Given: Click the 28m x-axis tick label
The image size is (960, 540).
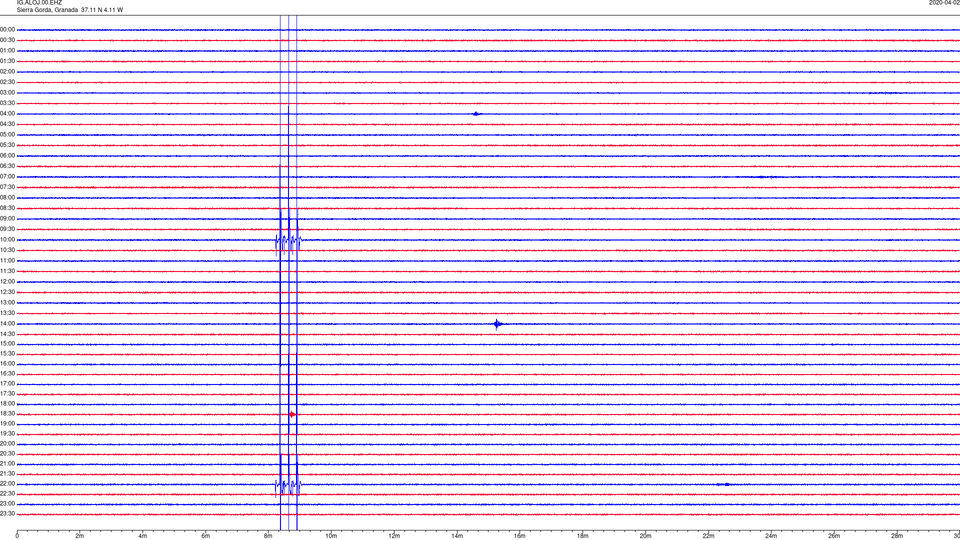Looking at the screenshot, I should pos(897,536).
